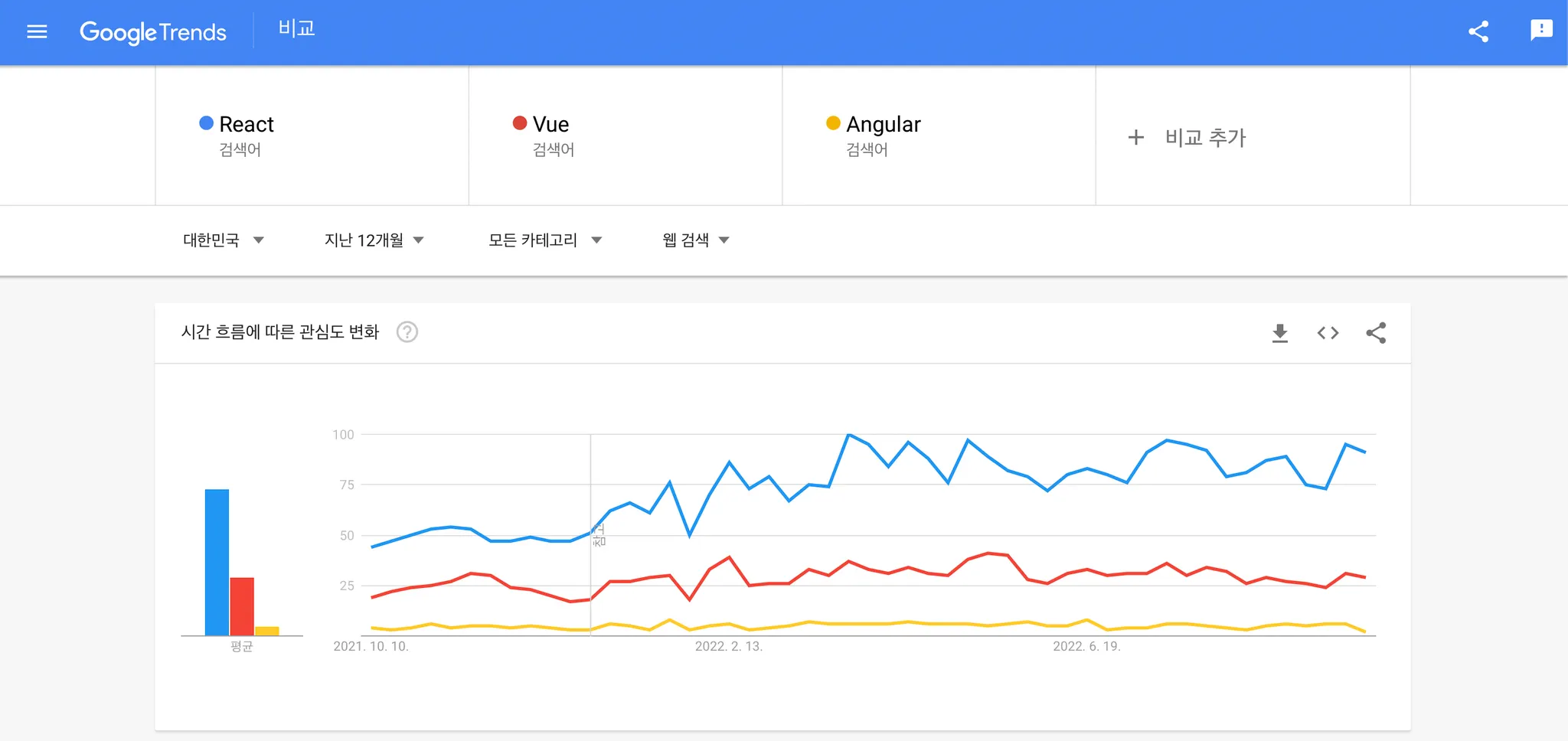Viewport: 1568px width, 741px height.
Task: Share the interest over time chart
Action: (1376, 333)
